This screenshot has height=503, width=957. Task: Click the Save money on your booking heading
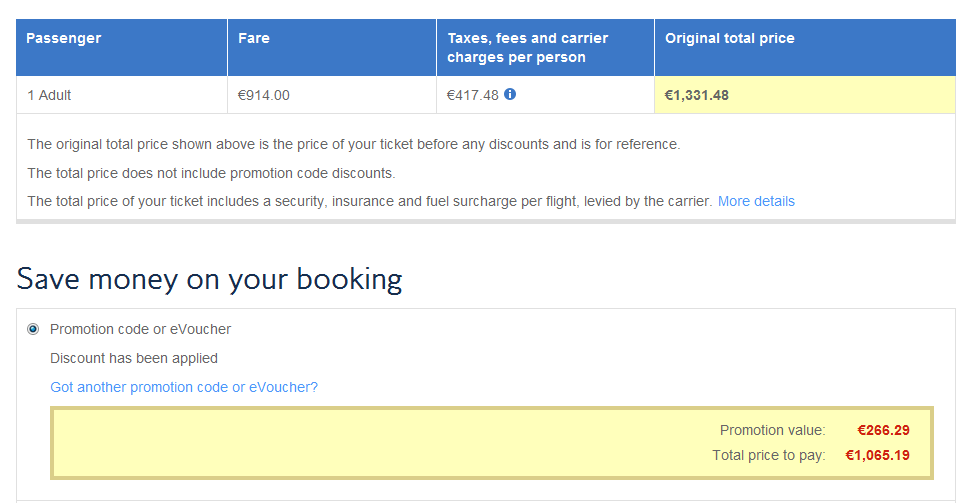pyautogui.click(x=209, y=279)
